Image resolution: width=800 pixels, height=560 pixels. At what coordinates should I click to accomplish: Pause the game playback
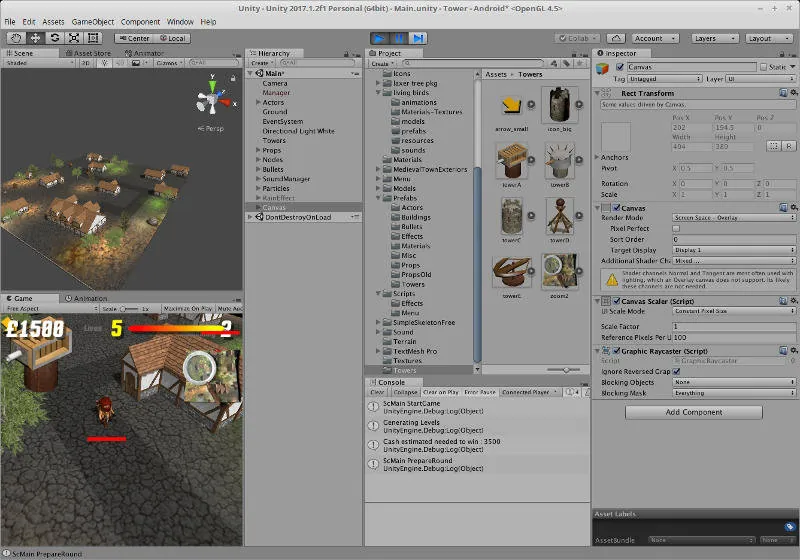398,38
